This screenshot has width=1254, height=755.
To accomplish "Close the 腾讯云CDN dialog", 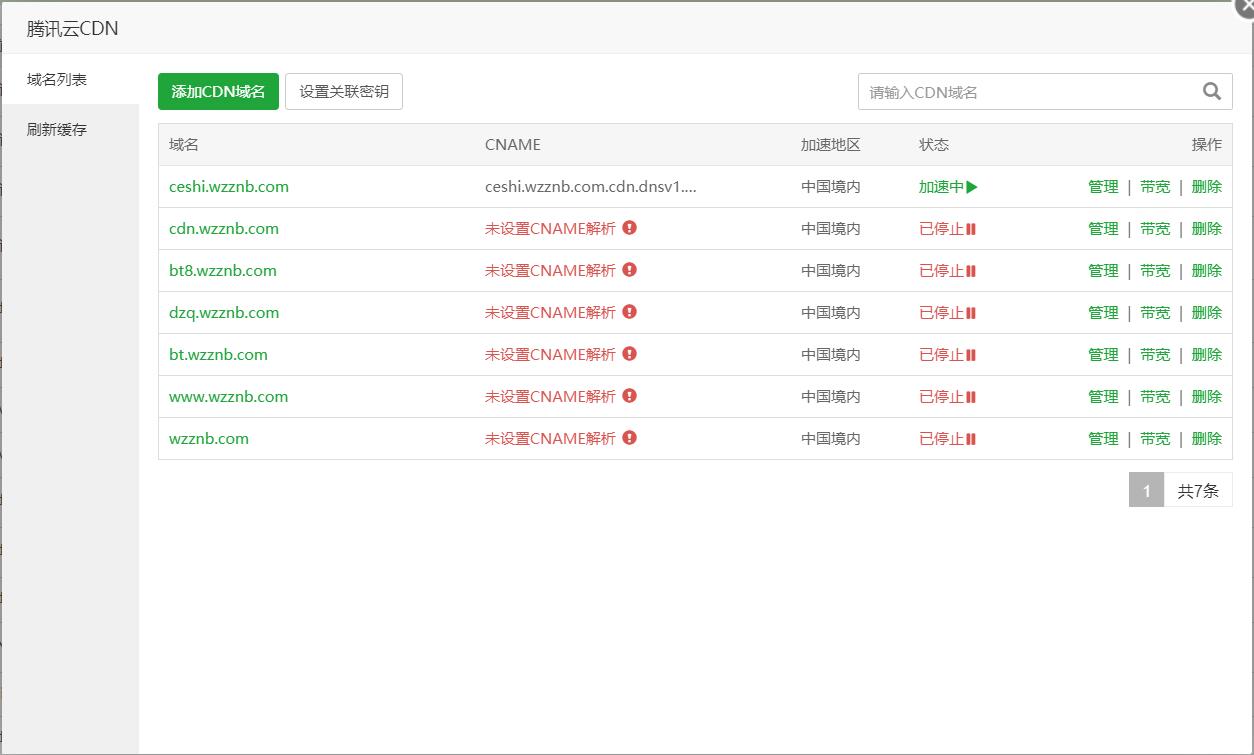I will click(1245, 7).
